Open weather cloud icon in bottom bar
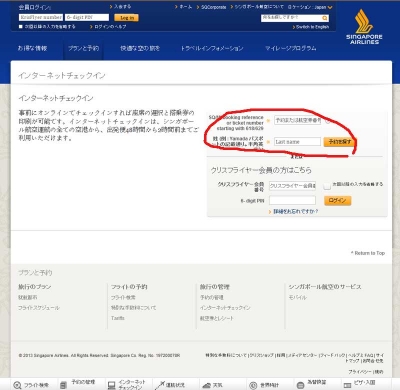This screenshot has height=390, width=400. 207,385
